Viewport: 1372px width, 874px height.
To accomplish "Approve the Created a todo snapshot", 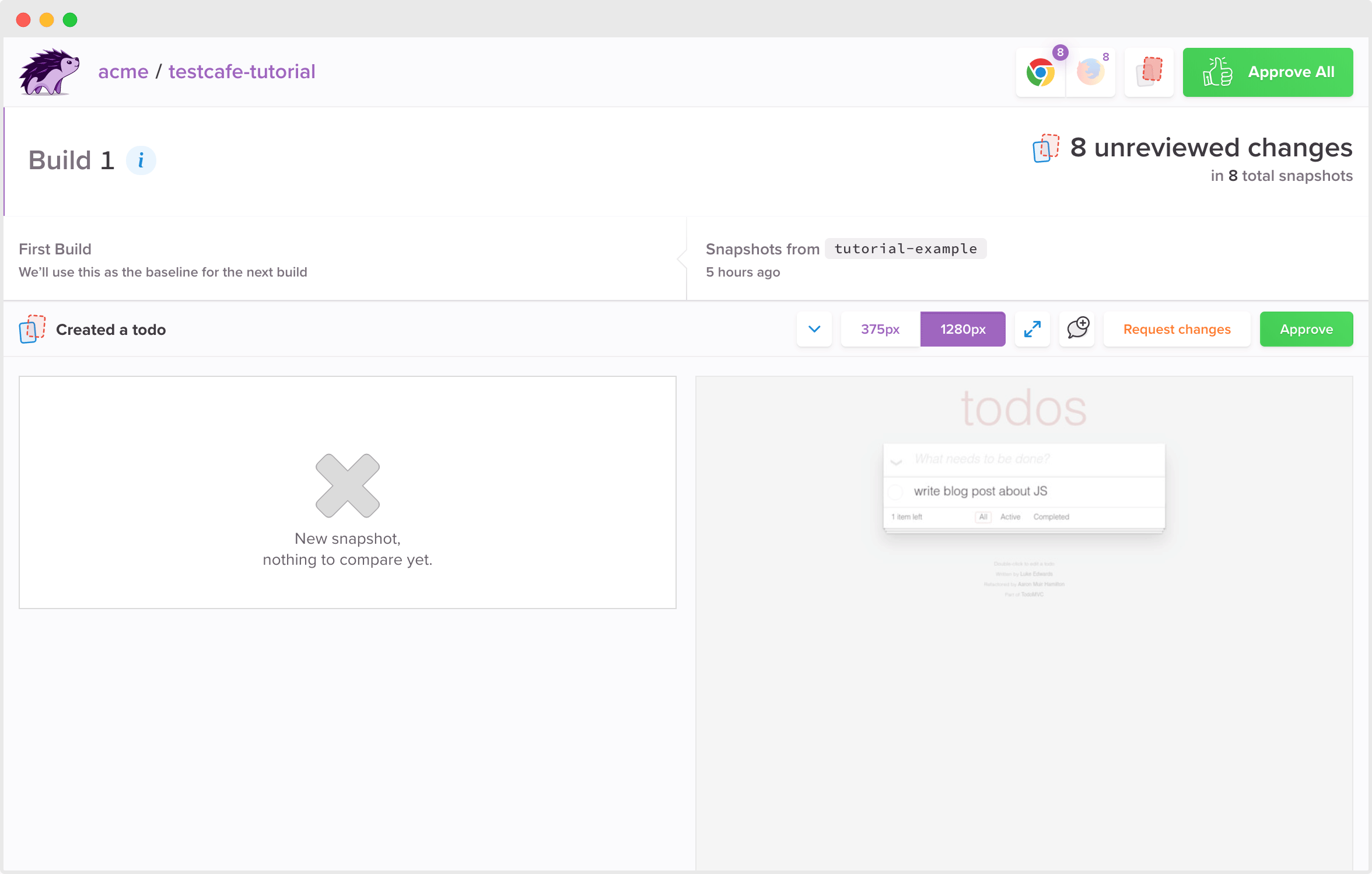I will [1306, 329].
